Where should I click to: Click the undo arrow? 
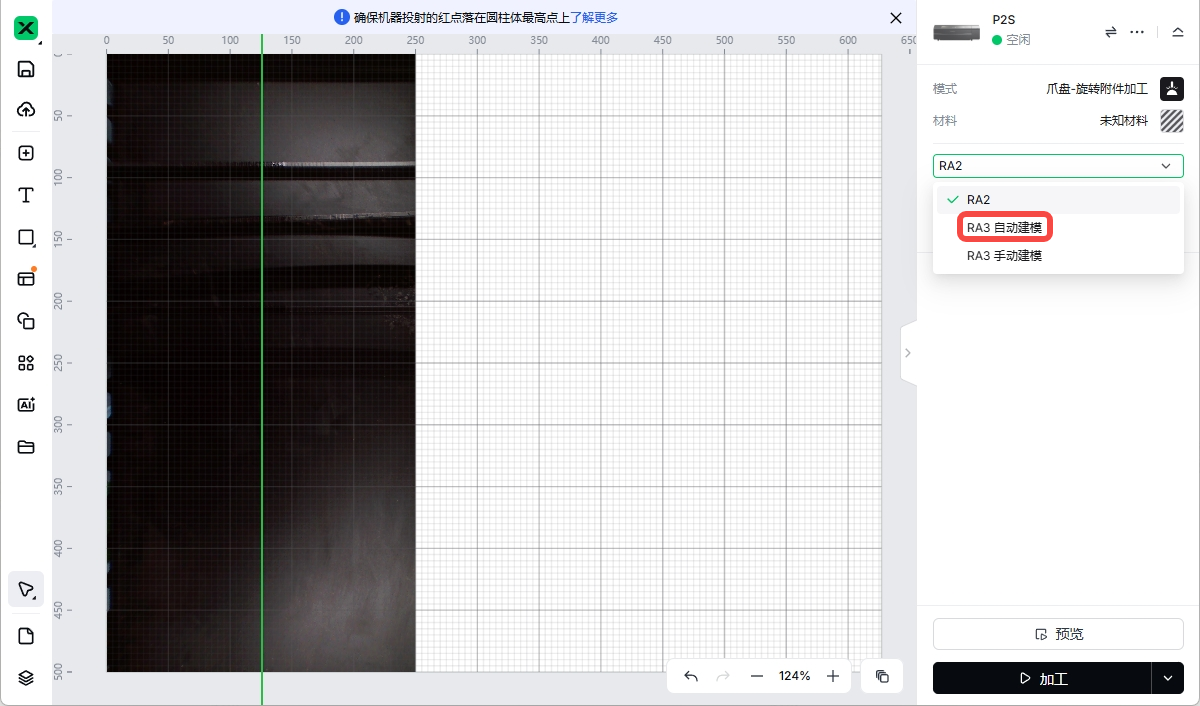pyautogui.click(x=691, y=676)
